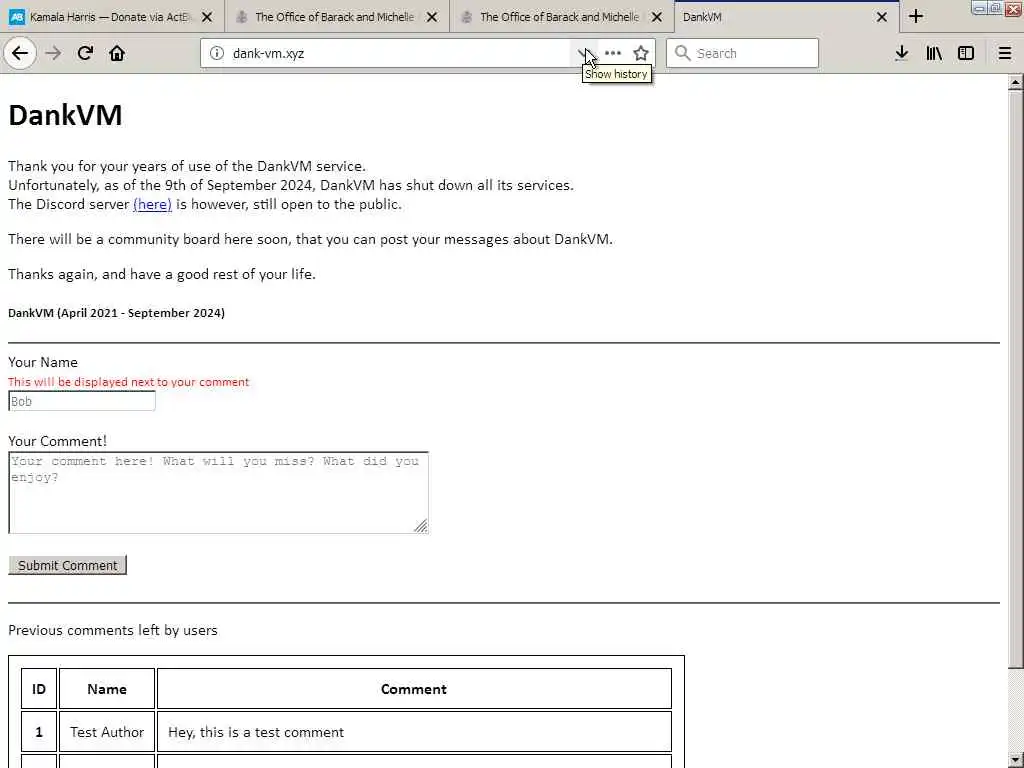Image resolution: width=1024 pixels, height=768 pixels.
Task: Close the second Office of Barack tab
Action: 657,17
